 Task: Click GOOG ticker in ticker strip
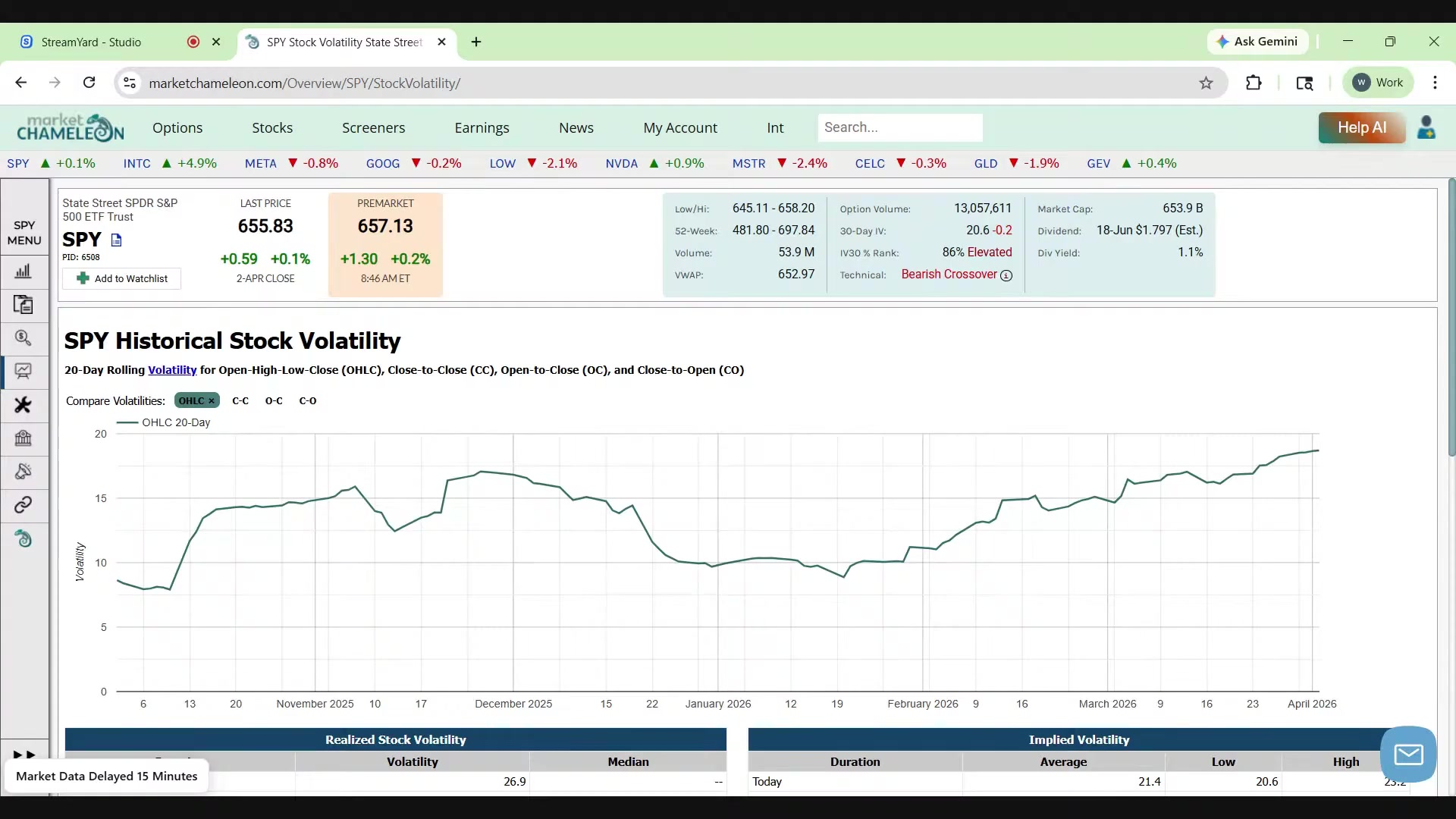point(383,163)
